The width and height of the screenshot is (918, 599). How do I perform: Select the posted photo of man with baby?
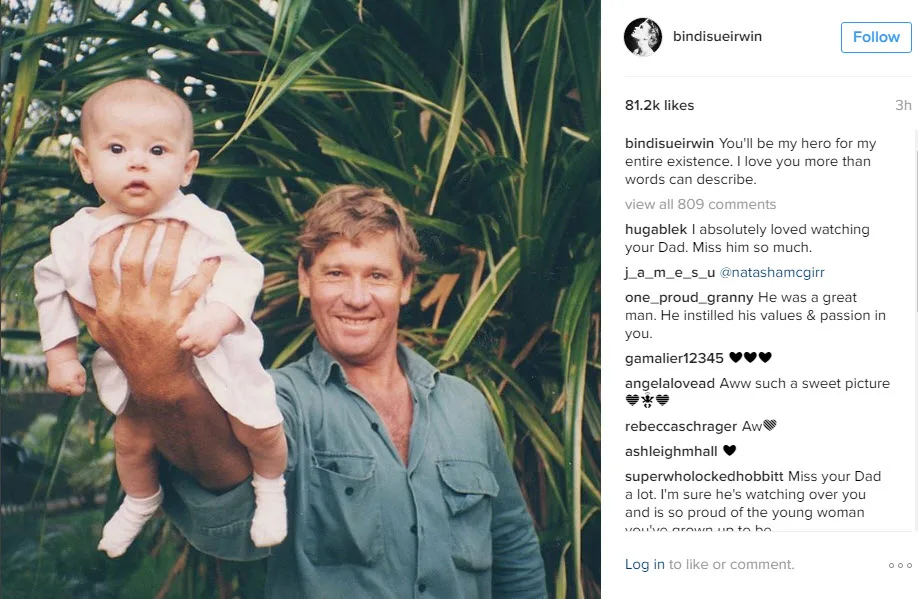point(300,299)
